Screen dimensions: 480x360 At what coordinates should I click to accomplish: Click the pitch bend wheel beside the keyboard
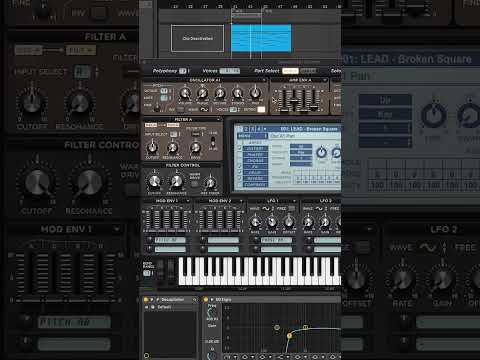[x=160, y=269]
